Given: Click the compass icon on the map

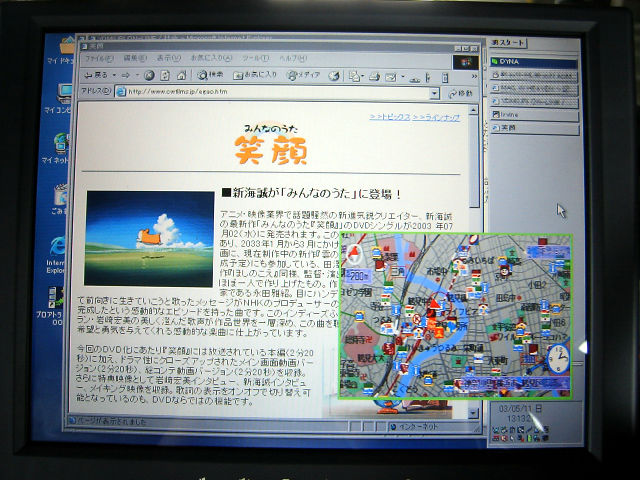Looking at the screenshot, I should [353, 254].
